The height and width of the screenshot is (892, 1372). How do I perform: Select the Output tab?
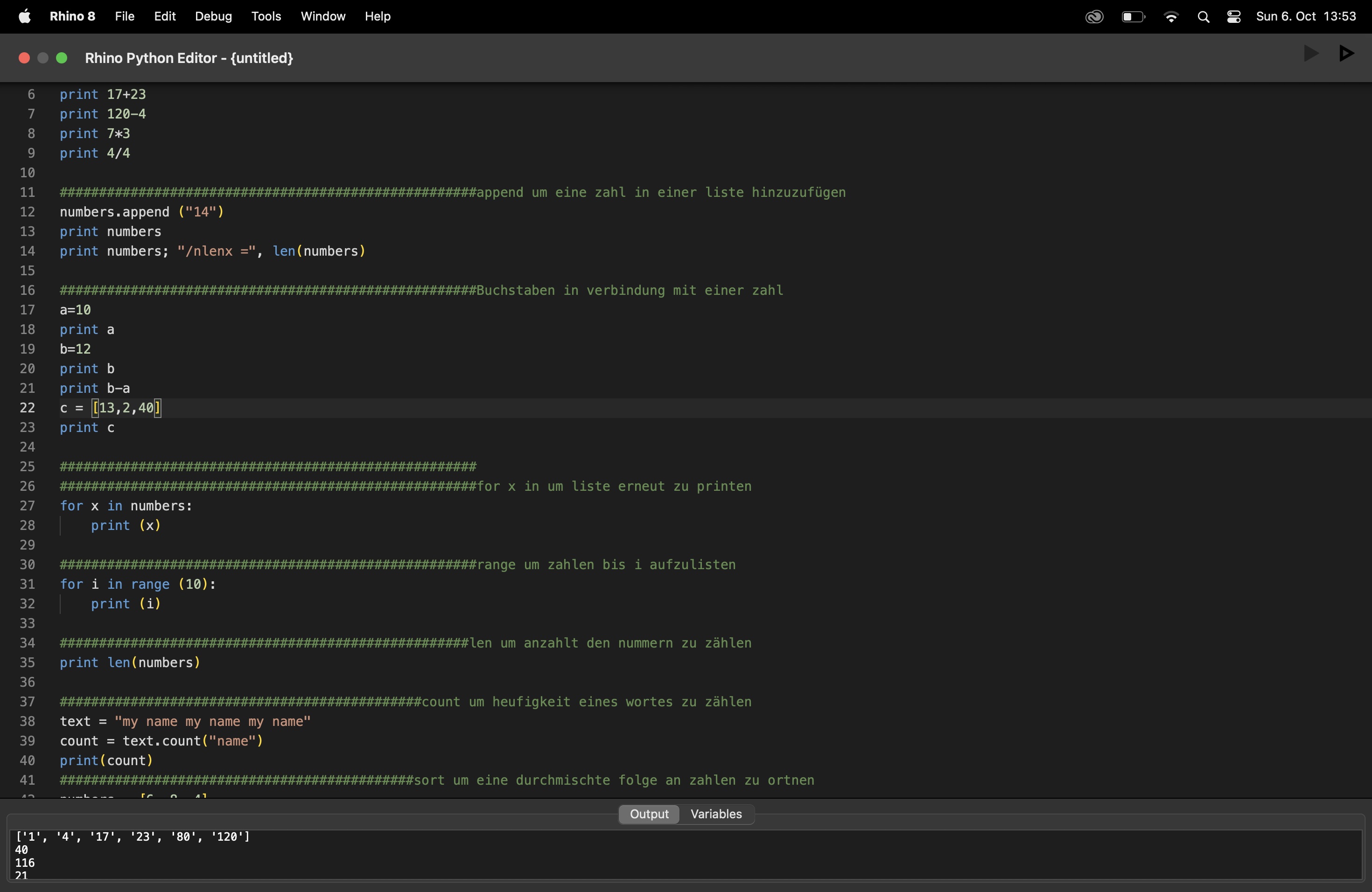pyautogui.click(x=649, y=814)
